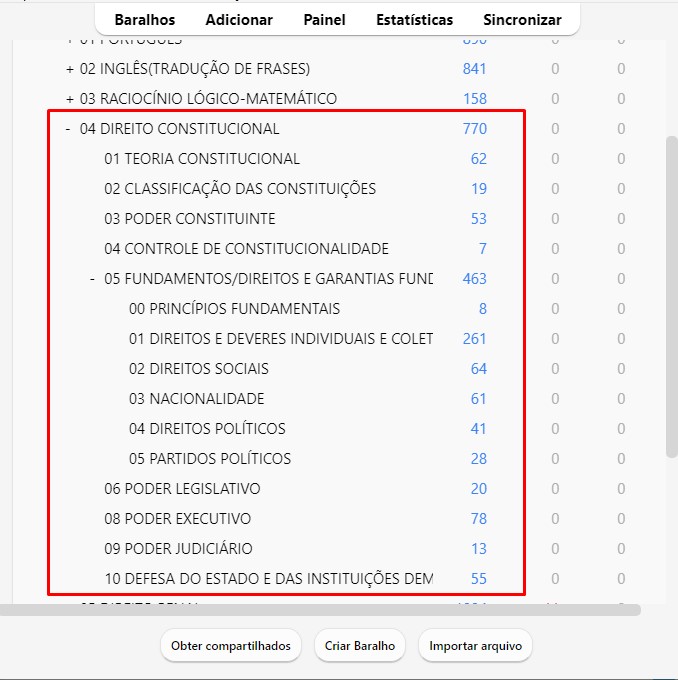Select 01 DIREITOS E DEVERES INDIVIDUAIS subdeck
Screen dimensions: 678x680
(x=281, y=339)
